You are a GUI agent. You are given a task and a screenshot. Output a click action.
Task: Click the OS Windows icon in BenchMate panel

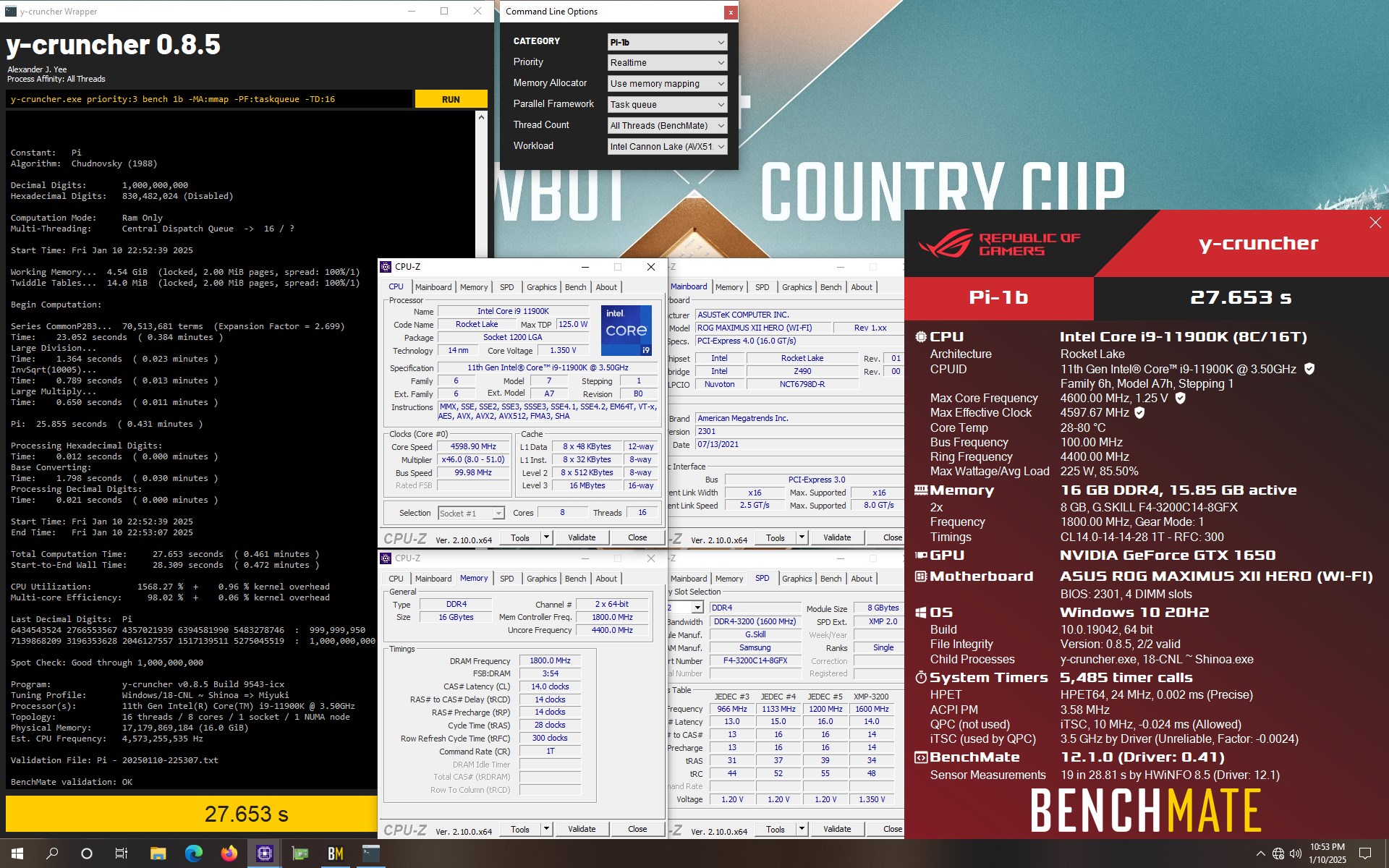coord(921,612)
